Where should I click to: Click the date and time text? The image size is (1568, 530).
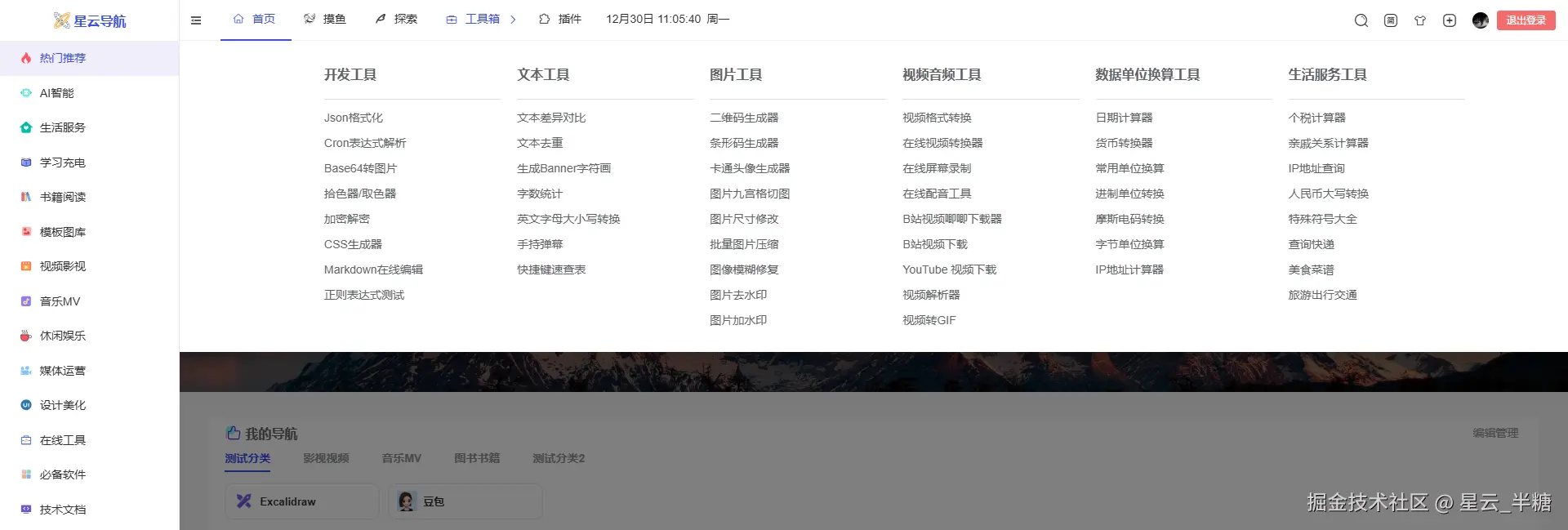click(667, 20)
